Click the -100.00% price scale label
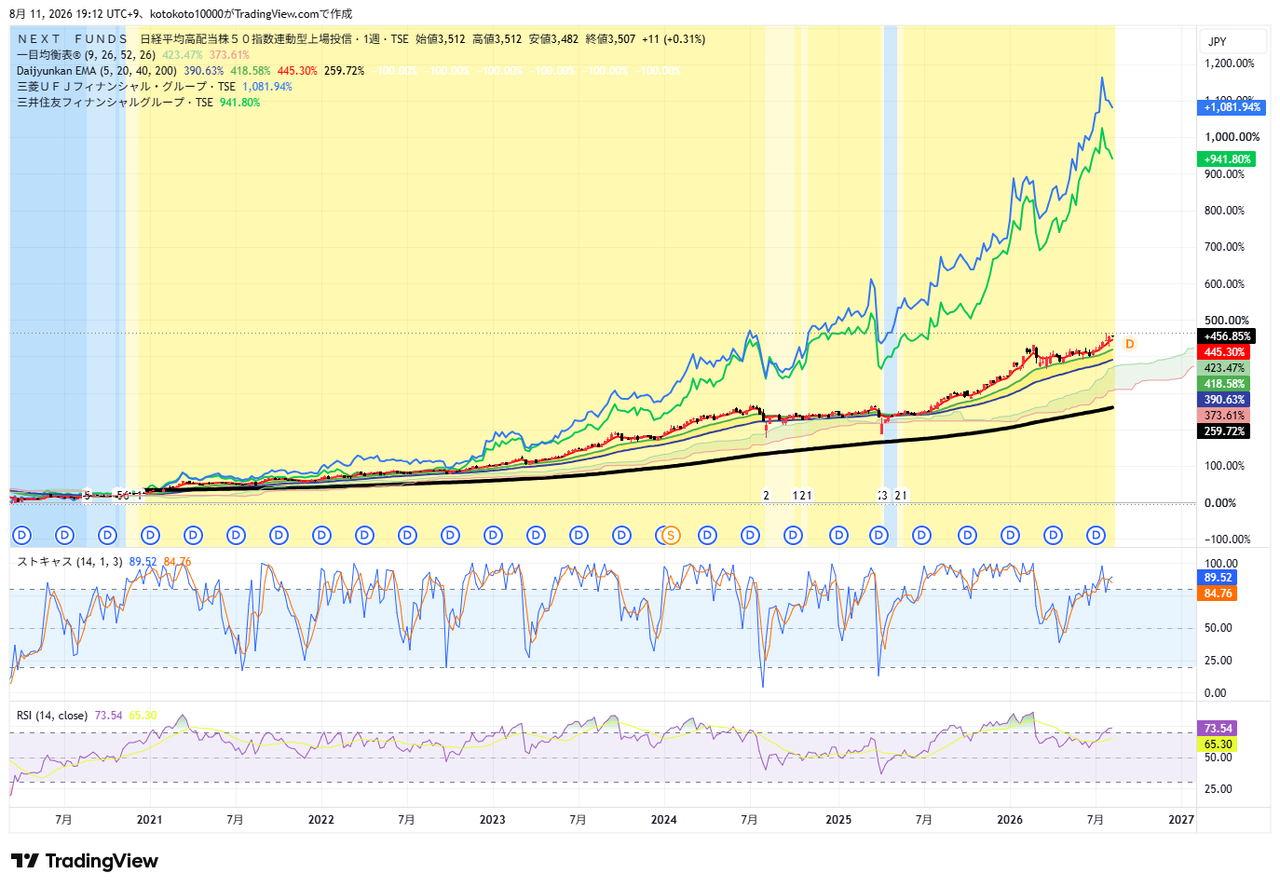Image resolution: width=1280 pixels, height=889 pixels. (x=1227, y=540)
